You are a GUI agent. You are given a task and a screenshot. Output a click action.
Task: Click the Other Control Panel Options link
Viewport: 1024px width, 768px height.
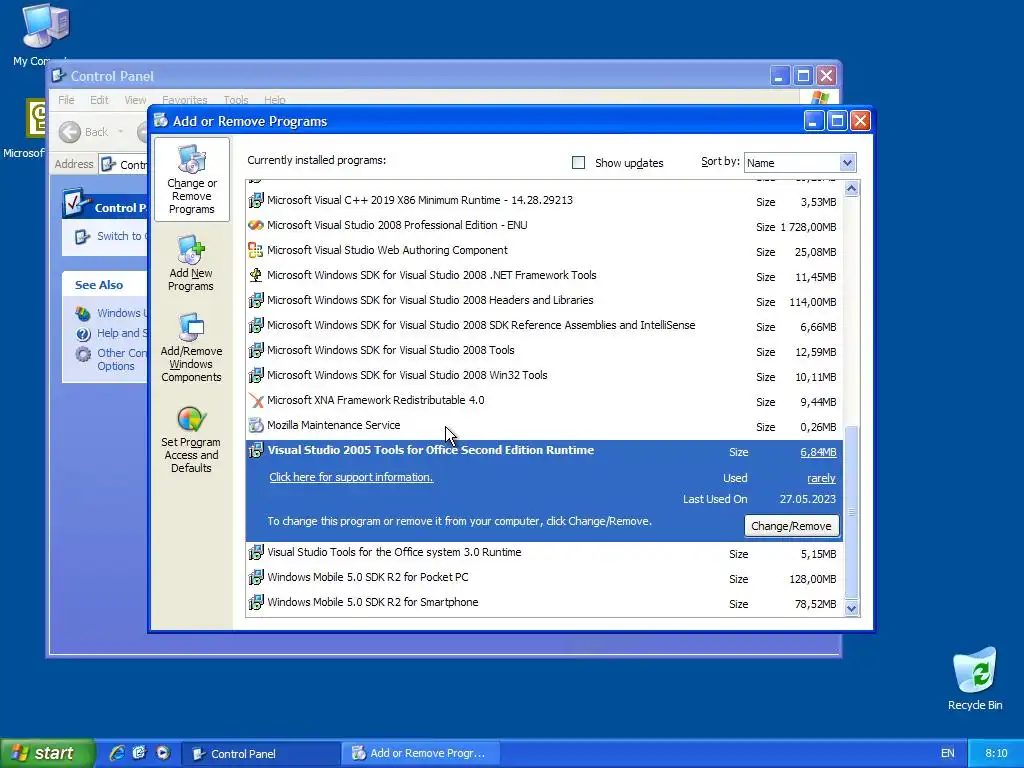coord(121,359)
